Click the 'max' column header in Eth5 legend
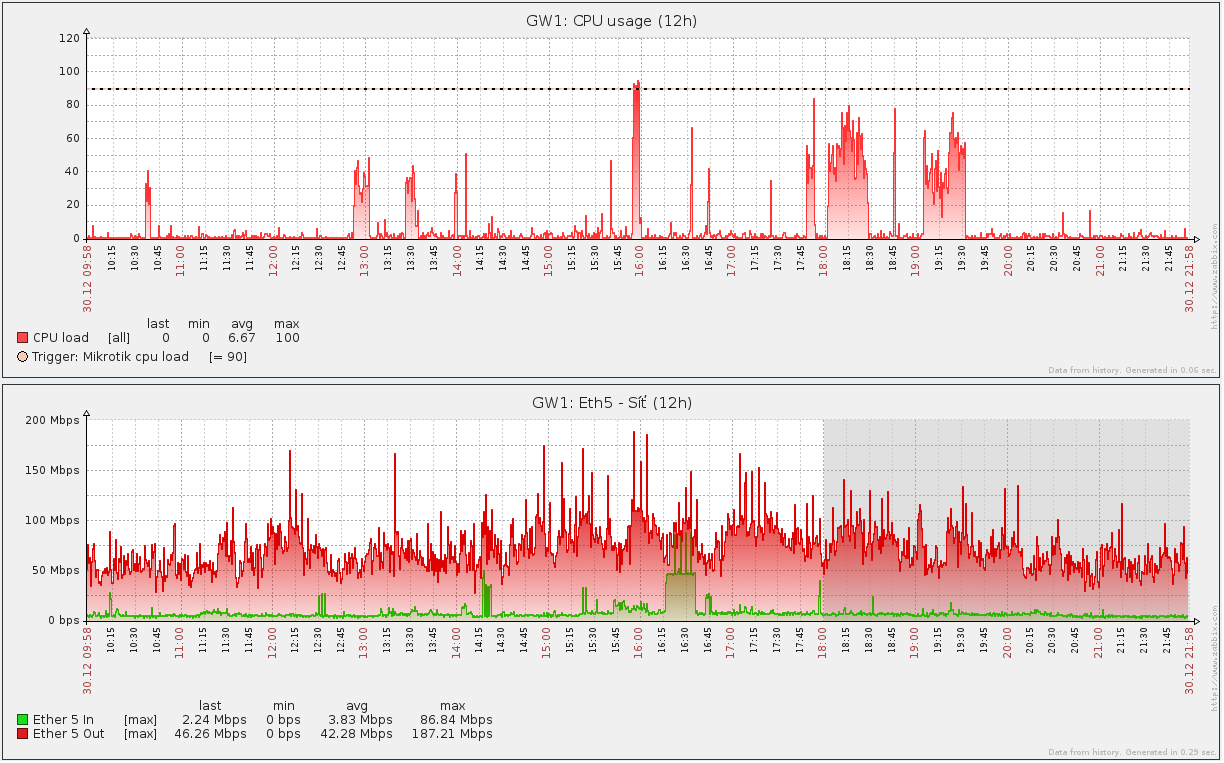 pyautogui.click(x=452, y=706)
